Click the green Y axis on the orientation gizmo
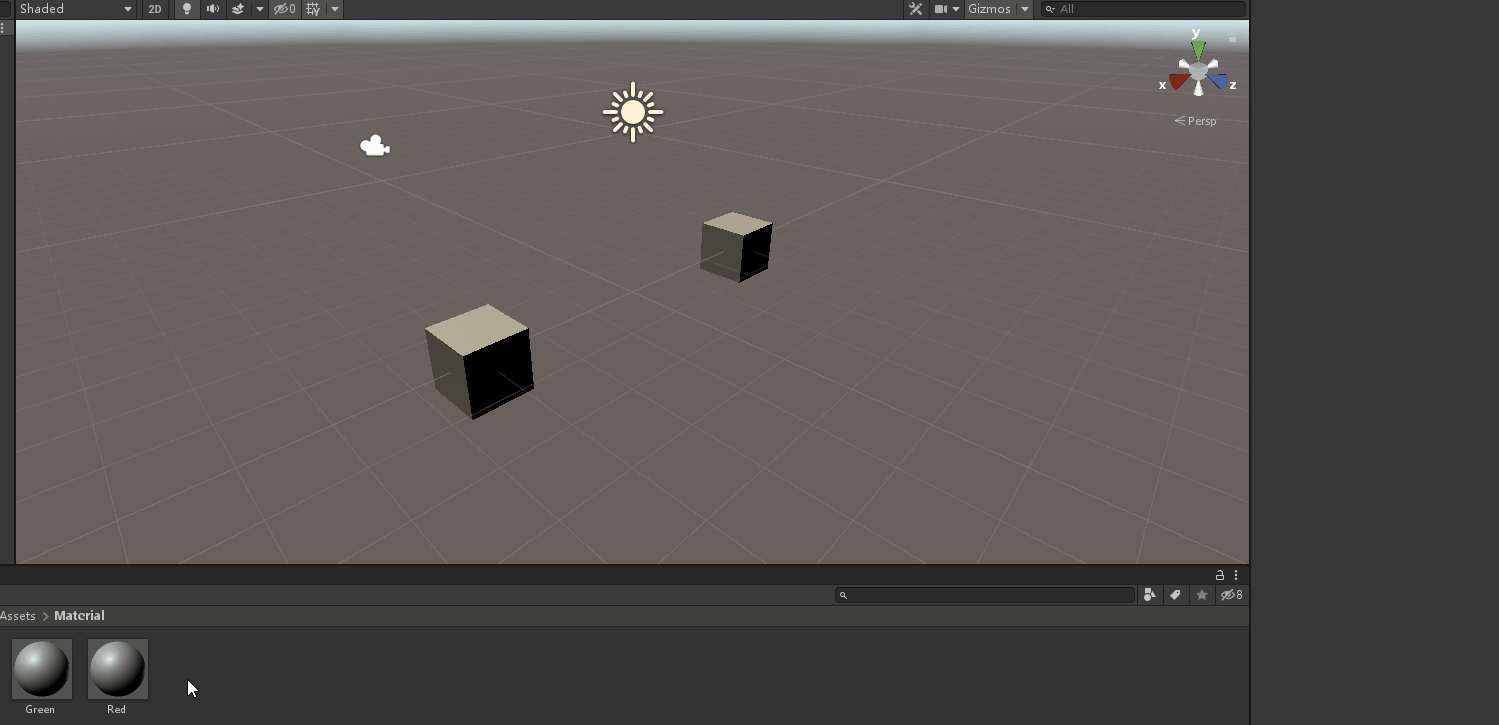The height and width of the screenshot is (725, 1499). (x=1198, y=48)
